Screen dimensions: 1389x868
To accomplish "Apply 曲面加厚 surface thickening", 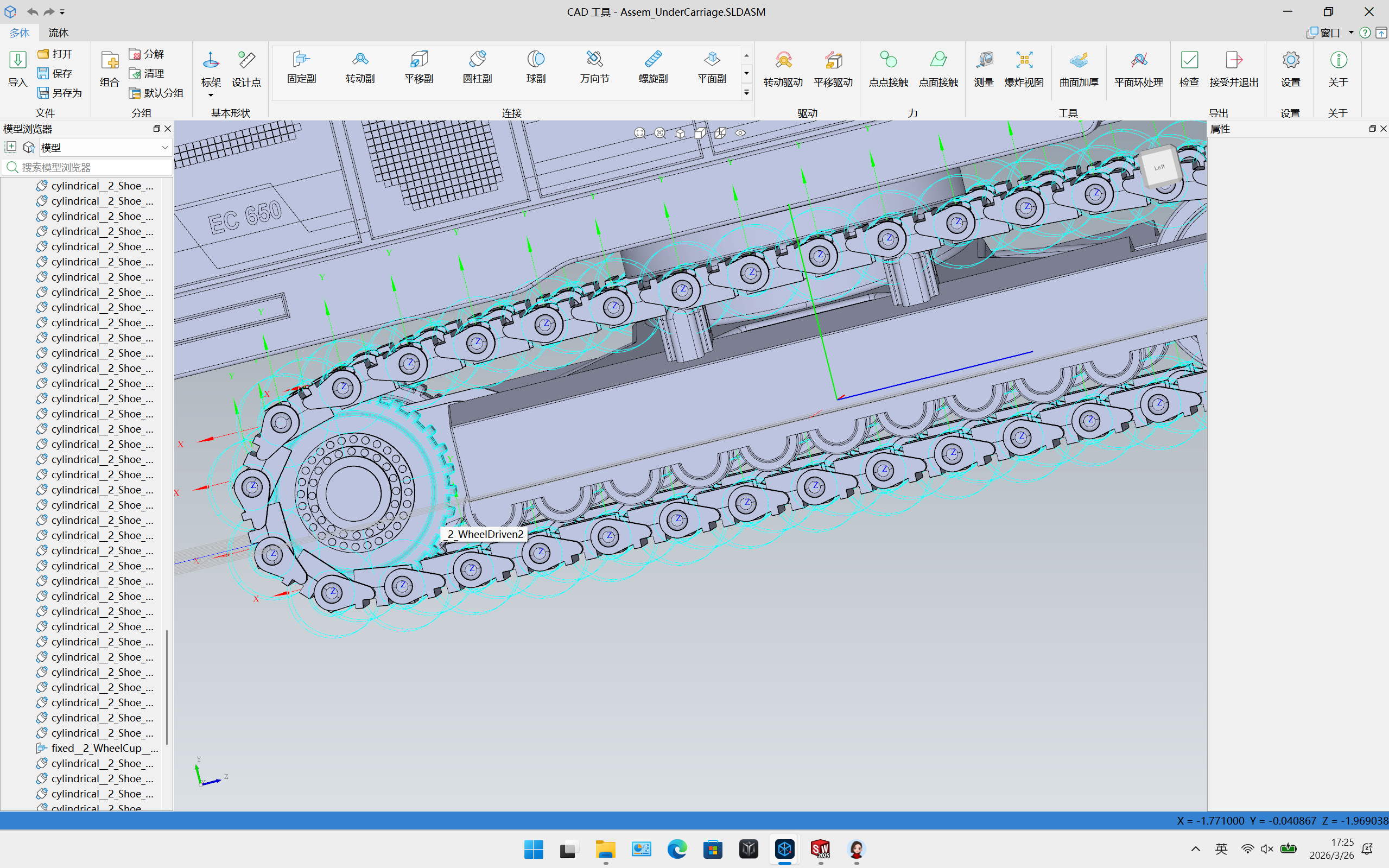I will pyautogui.click(x=1079, y=69).
